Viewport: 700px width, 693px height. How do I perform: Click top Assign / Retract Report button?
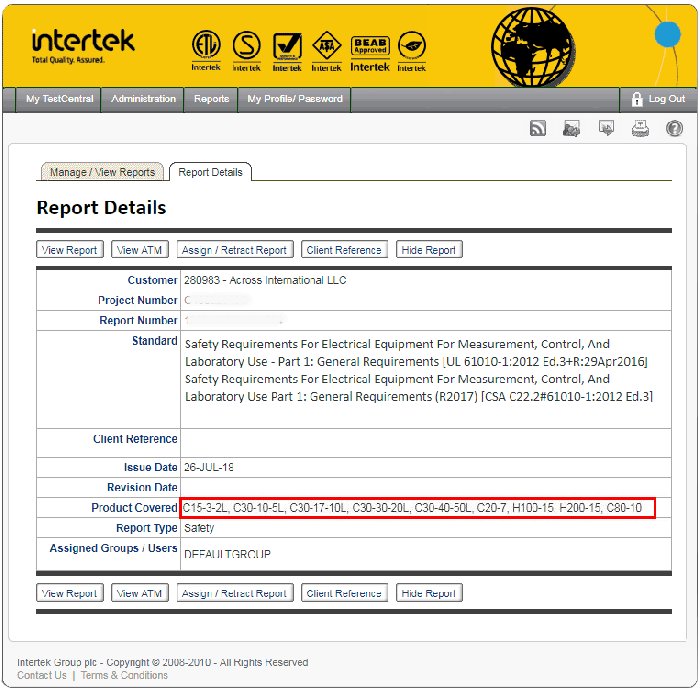tap(235, 250)
